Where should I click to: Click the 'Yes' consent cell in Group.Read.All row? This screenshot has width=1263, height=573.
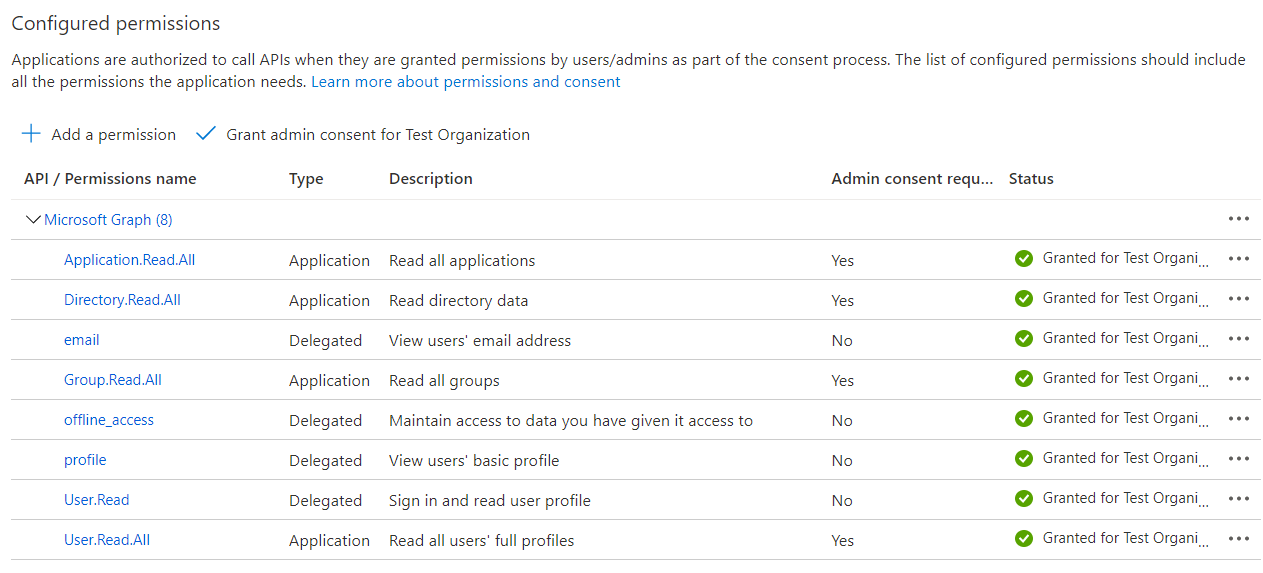click(843, 380)
